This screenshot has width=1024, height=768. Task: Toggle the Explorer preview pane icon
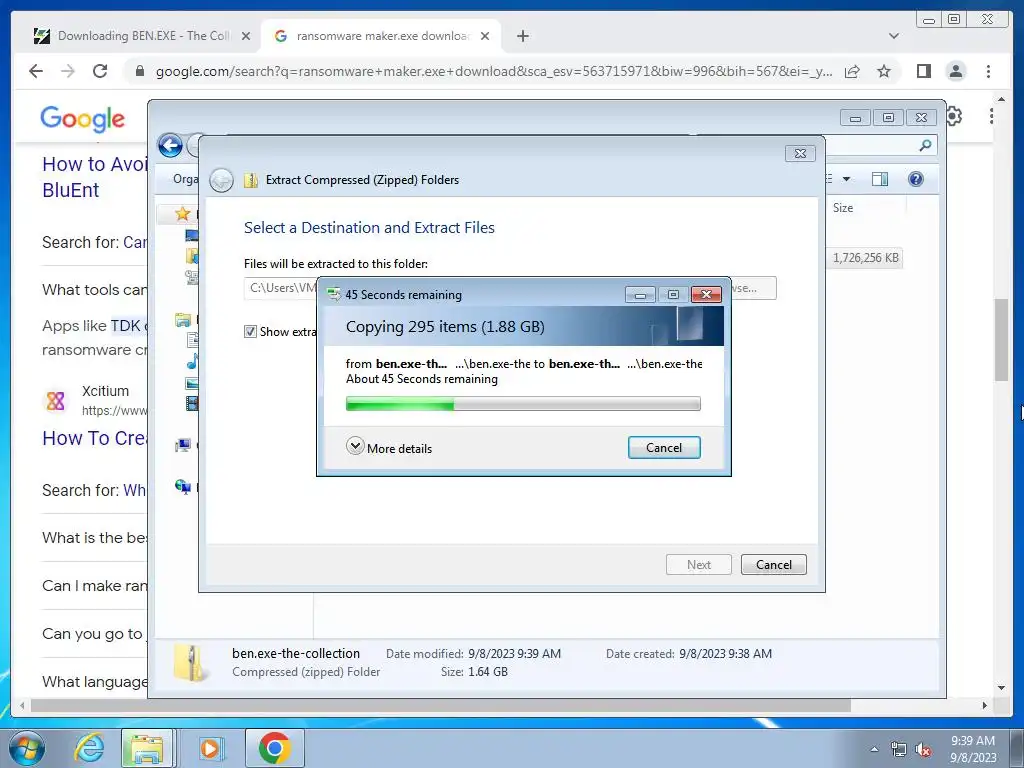(880, 179)
